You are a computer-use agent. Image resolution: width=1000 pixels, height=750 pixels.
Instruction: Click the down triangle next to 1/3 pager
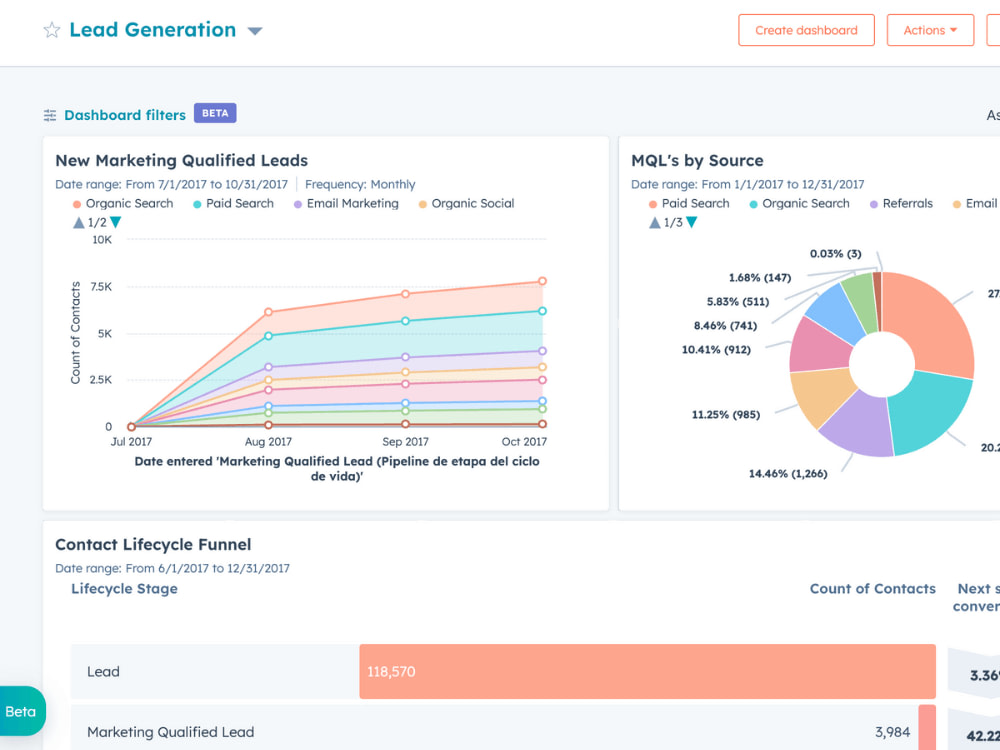pos(690,224)
